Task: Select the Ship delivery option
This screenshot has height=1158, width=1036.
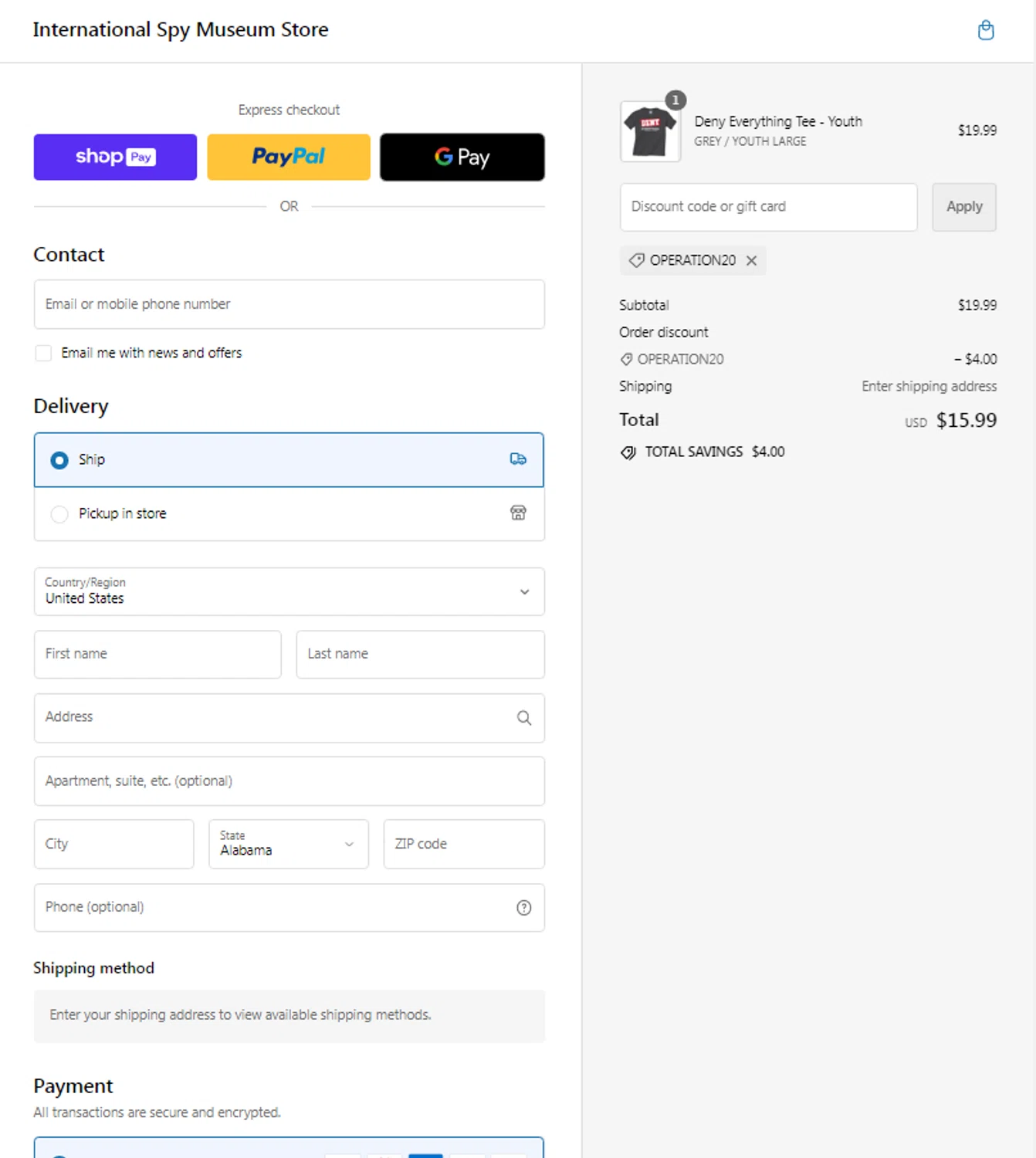Action: pos(59,460)
